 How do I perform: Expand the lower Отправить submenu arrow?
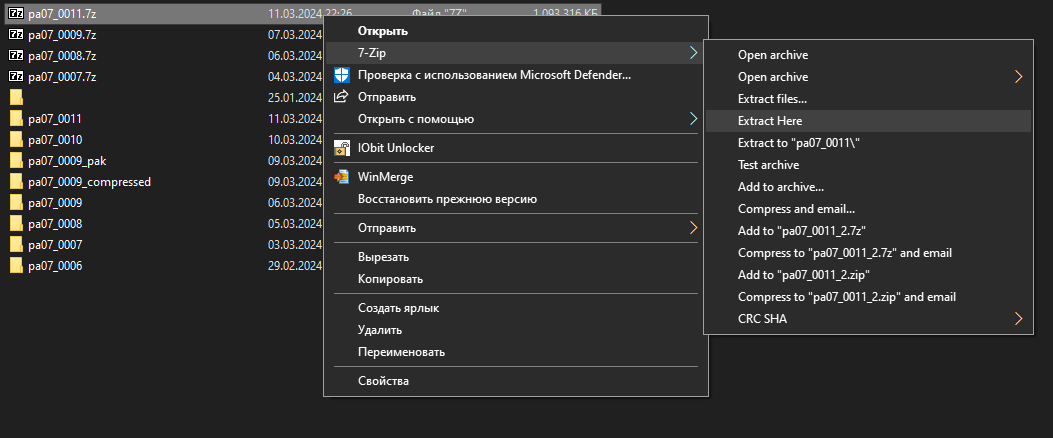point(694,228)
